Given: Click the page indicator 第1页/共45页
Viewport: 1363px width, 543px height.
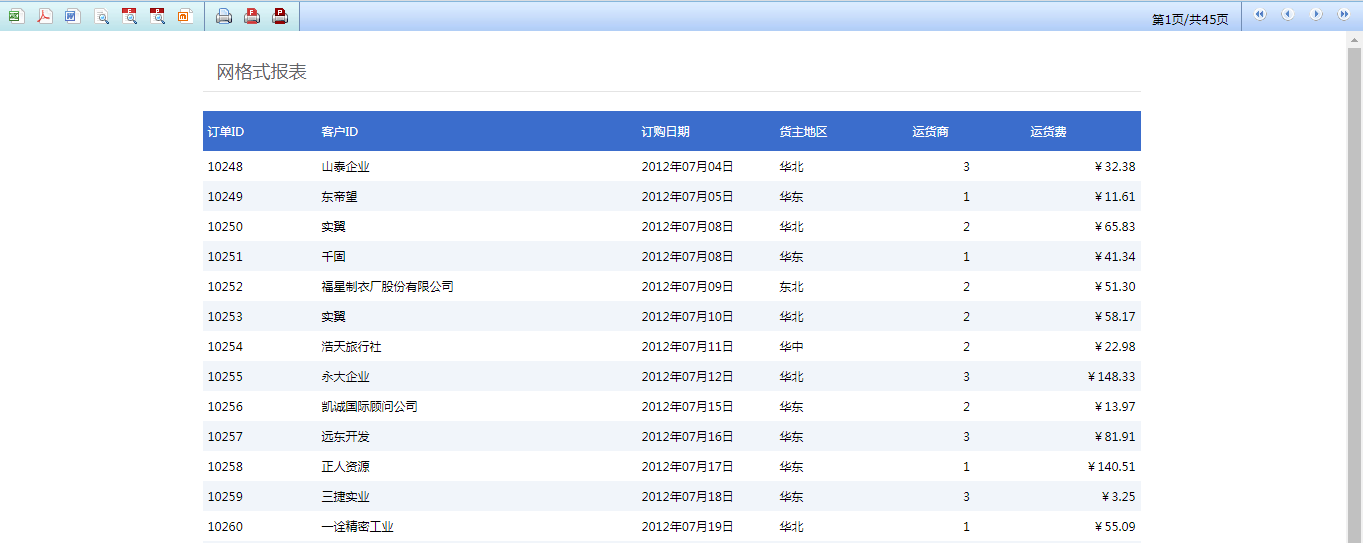Looking at the screenshot, I should click(x=1190, y=20).
